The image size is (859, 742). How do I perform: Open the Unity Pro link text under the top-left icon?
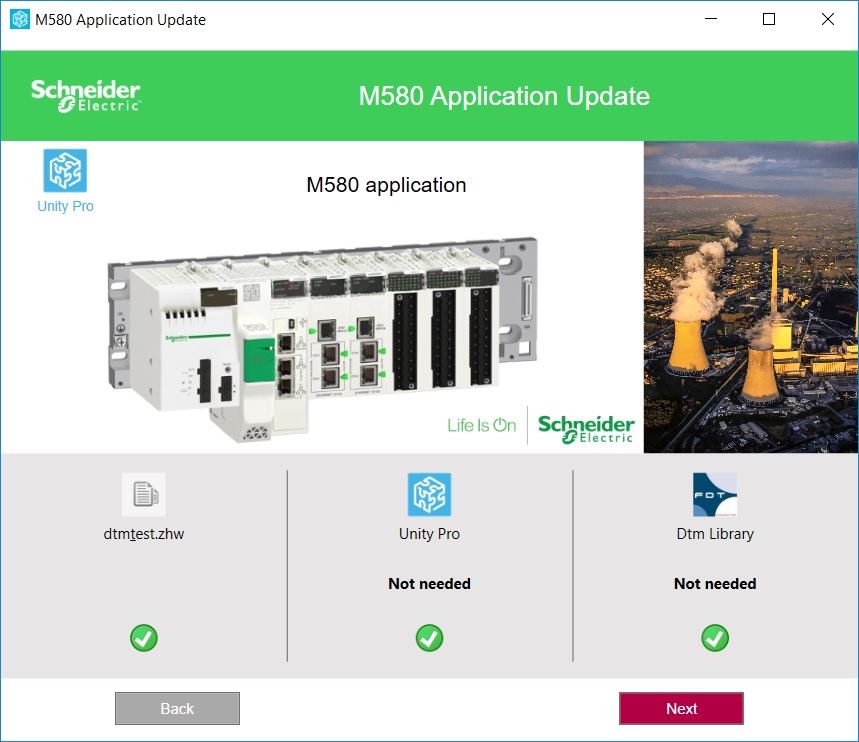(65, 206)
